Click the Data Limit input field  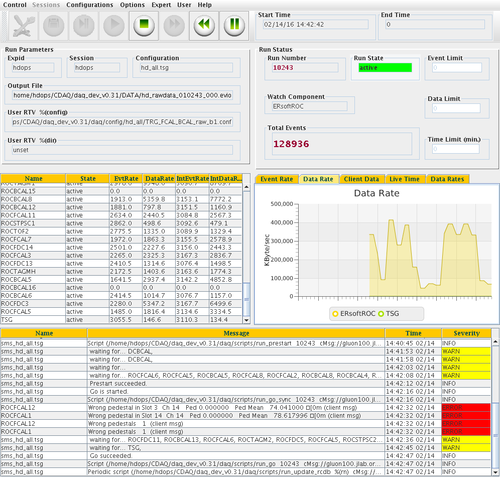[x=456, y=108]
